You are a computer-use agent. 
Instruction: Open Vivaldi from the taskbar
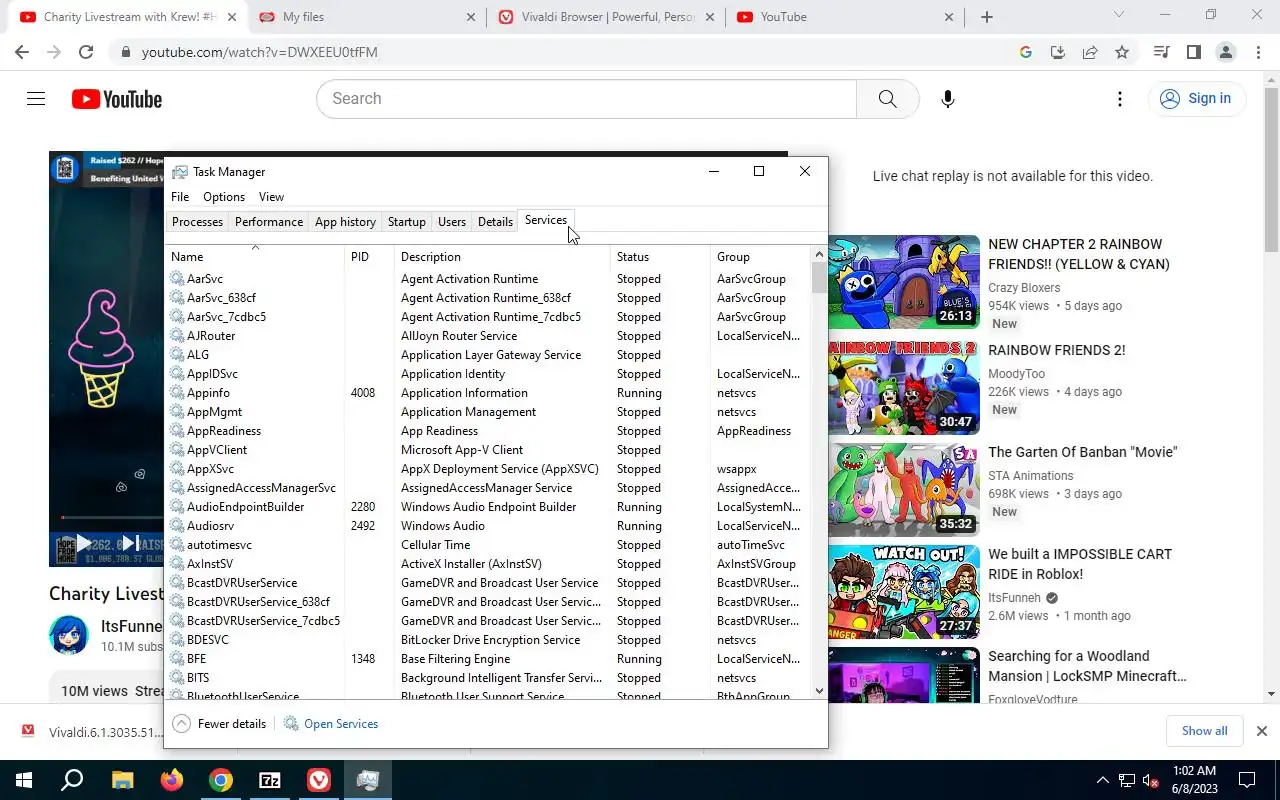[318, 780]
